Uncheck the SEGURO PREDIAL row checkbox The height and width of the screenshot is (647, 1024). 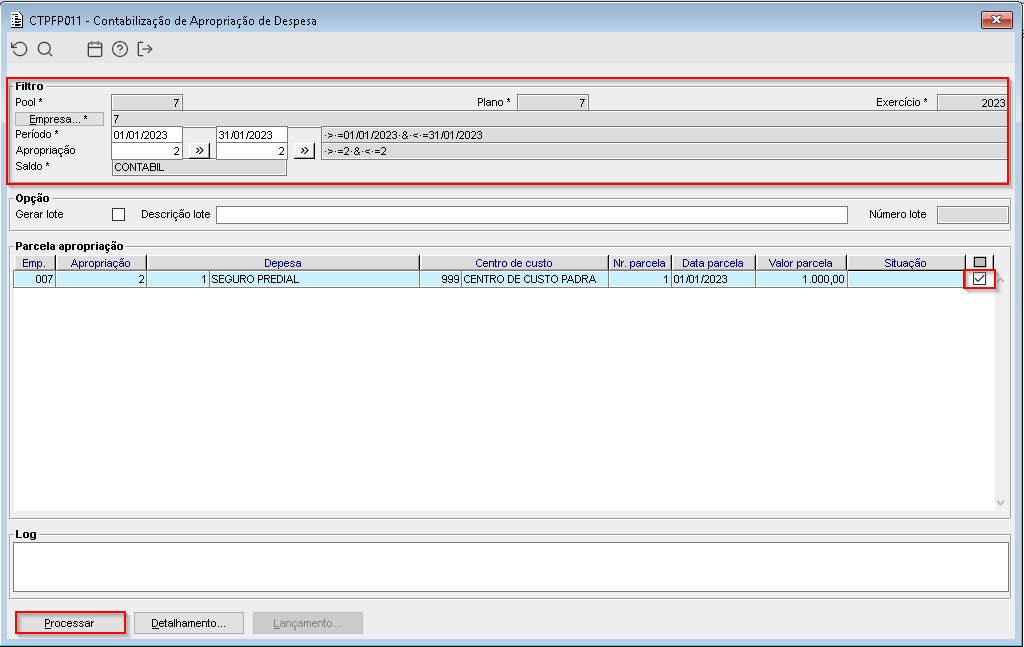click(x=979, y=279)
